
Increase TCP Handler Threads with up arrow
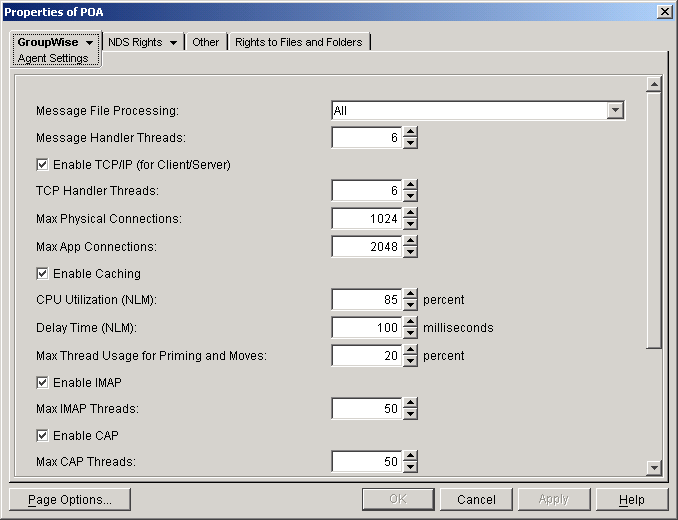coord(410,185)
